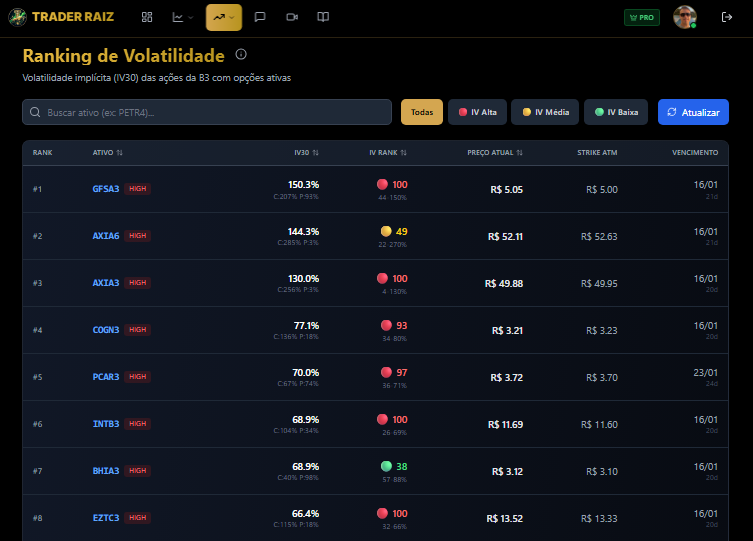Sort table by PREÇO ATUAL column
753x541 pixels.
point(495,153)
